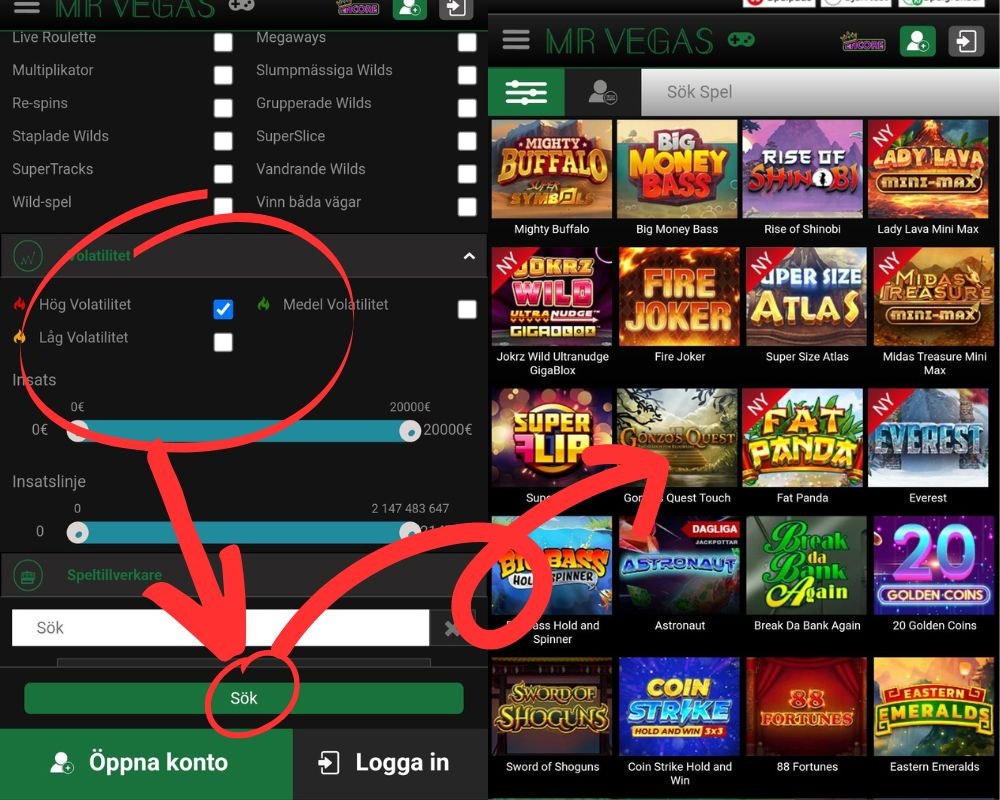Click the green register account icon, right panel
This screenshot has height=800, width=1000.
pos(917,41)
